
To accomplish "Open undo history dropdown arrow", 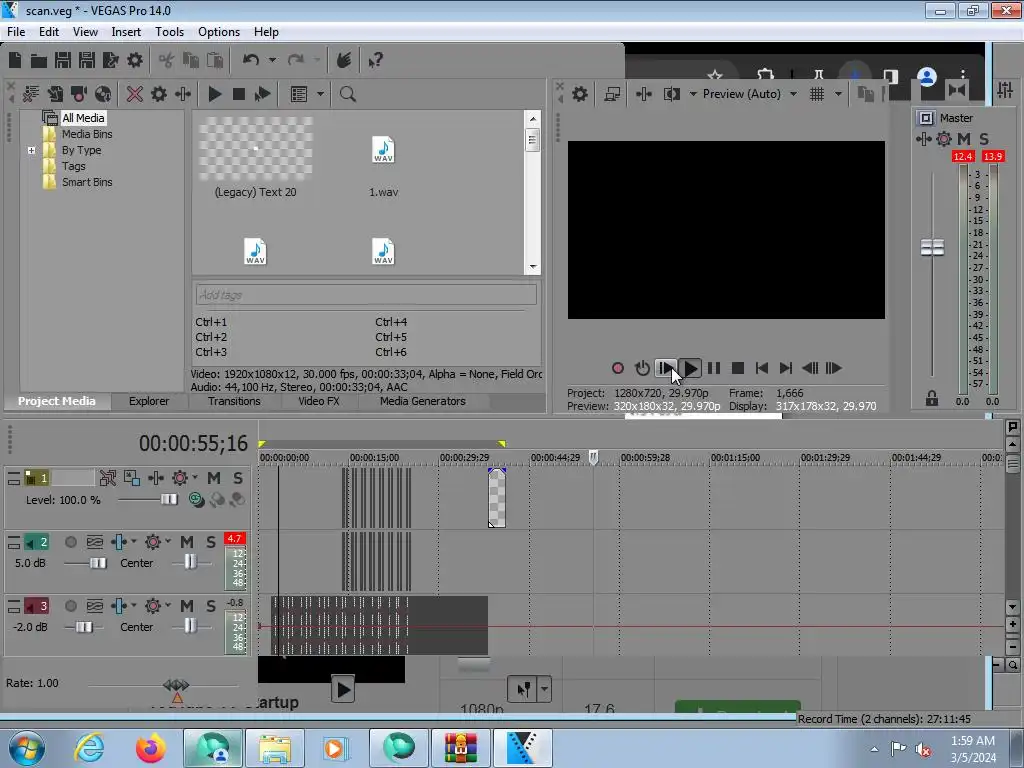I will tap(272, 60).
